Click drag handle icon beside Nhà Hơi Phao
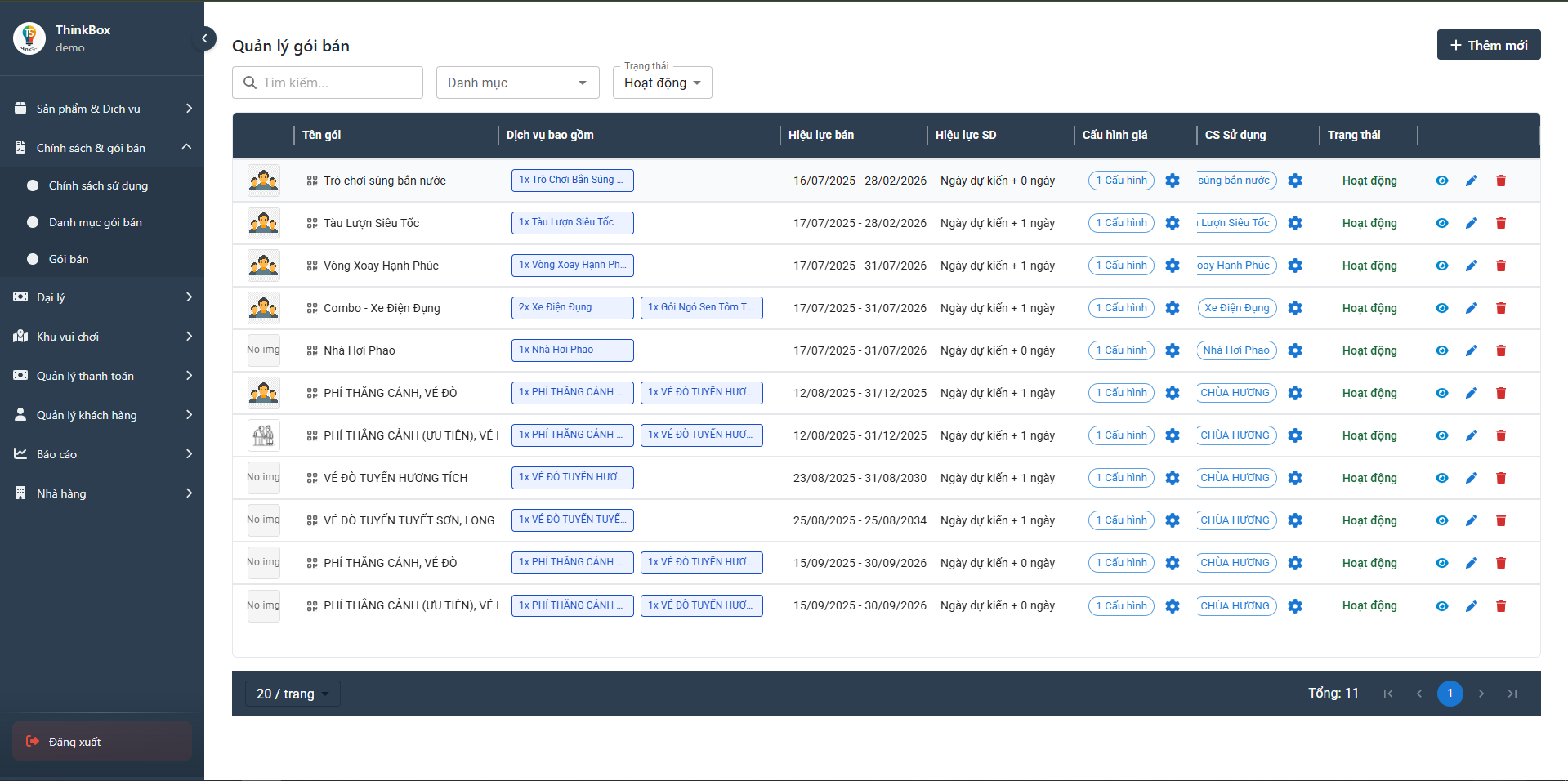Viewport: 1568px width, 781px height. 312,350
